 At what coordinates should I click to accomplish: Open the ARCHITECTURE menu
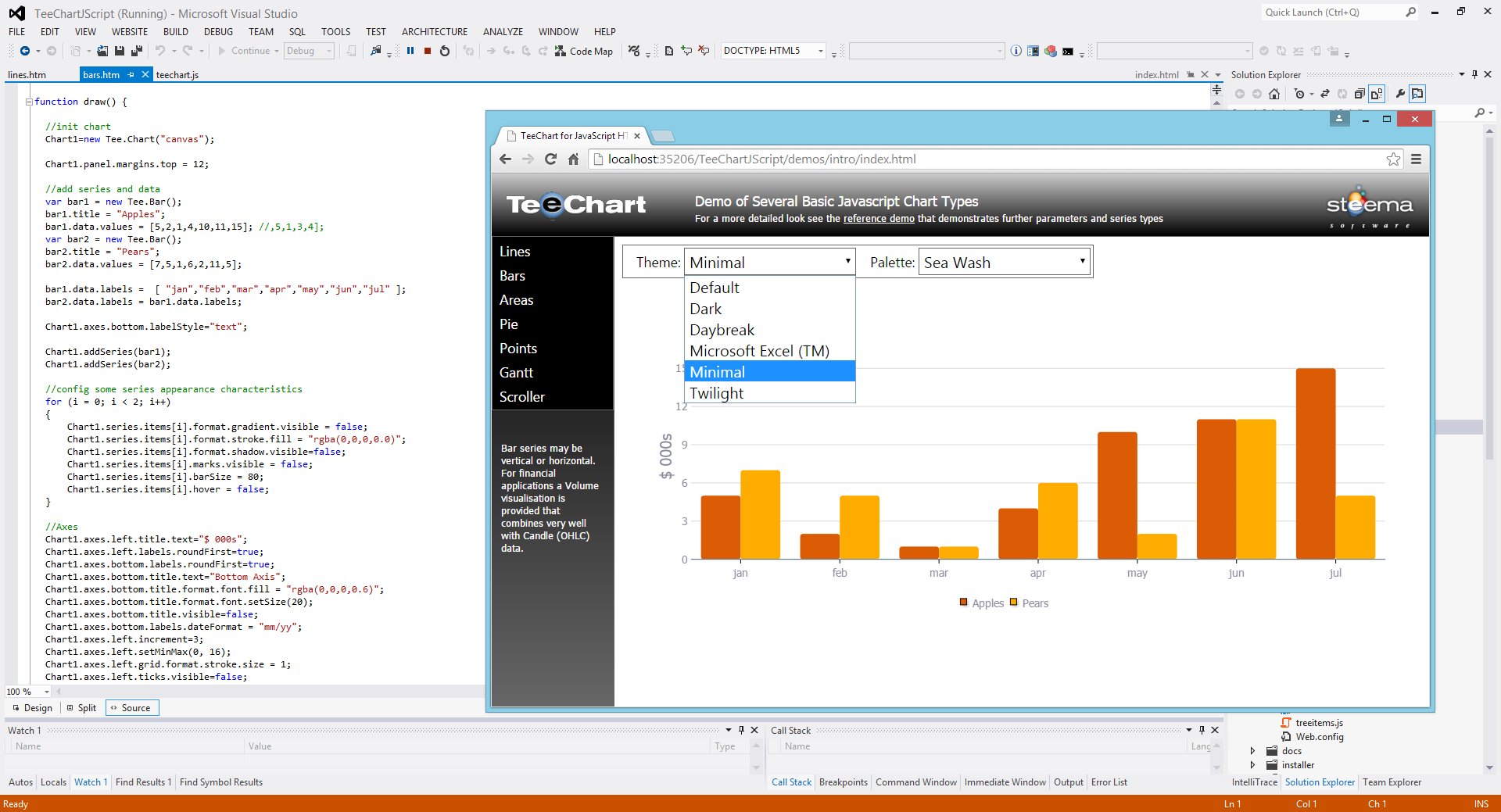(435, 32)
